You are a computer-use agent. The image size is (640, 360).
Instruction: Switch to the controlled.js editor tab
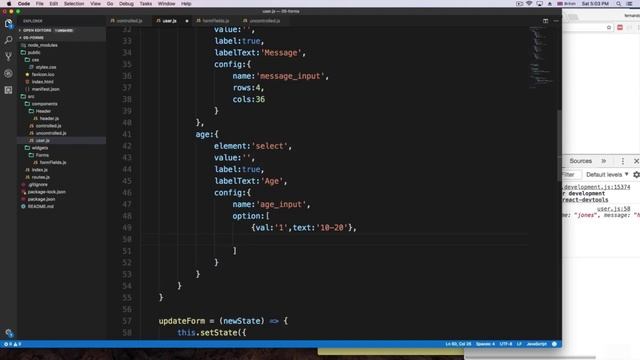tap(129, 21)
